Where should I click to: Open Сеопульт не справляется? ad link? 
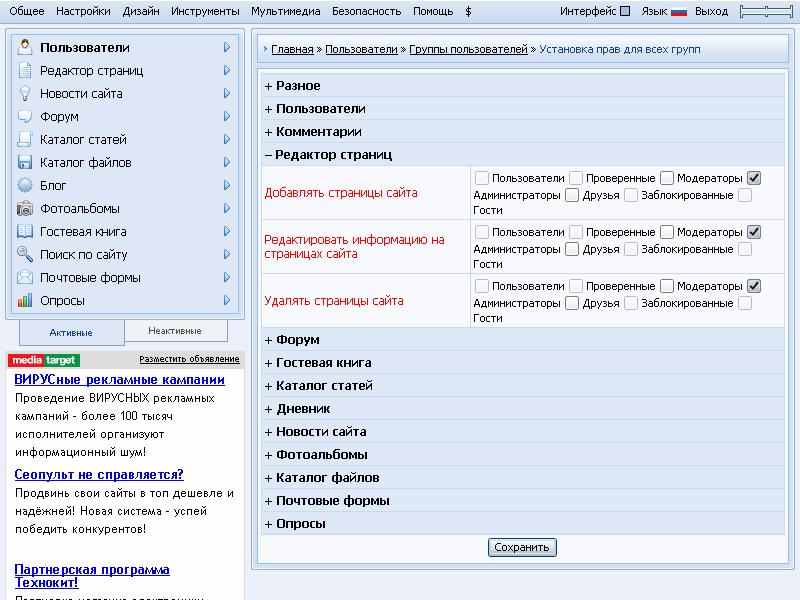99,474
